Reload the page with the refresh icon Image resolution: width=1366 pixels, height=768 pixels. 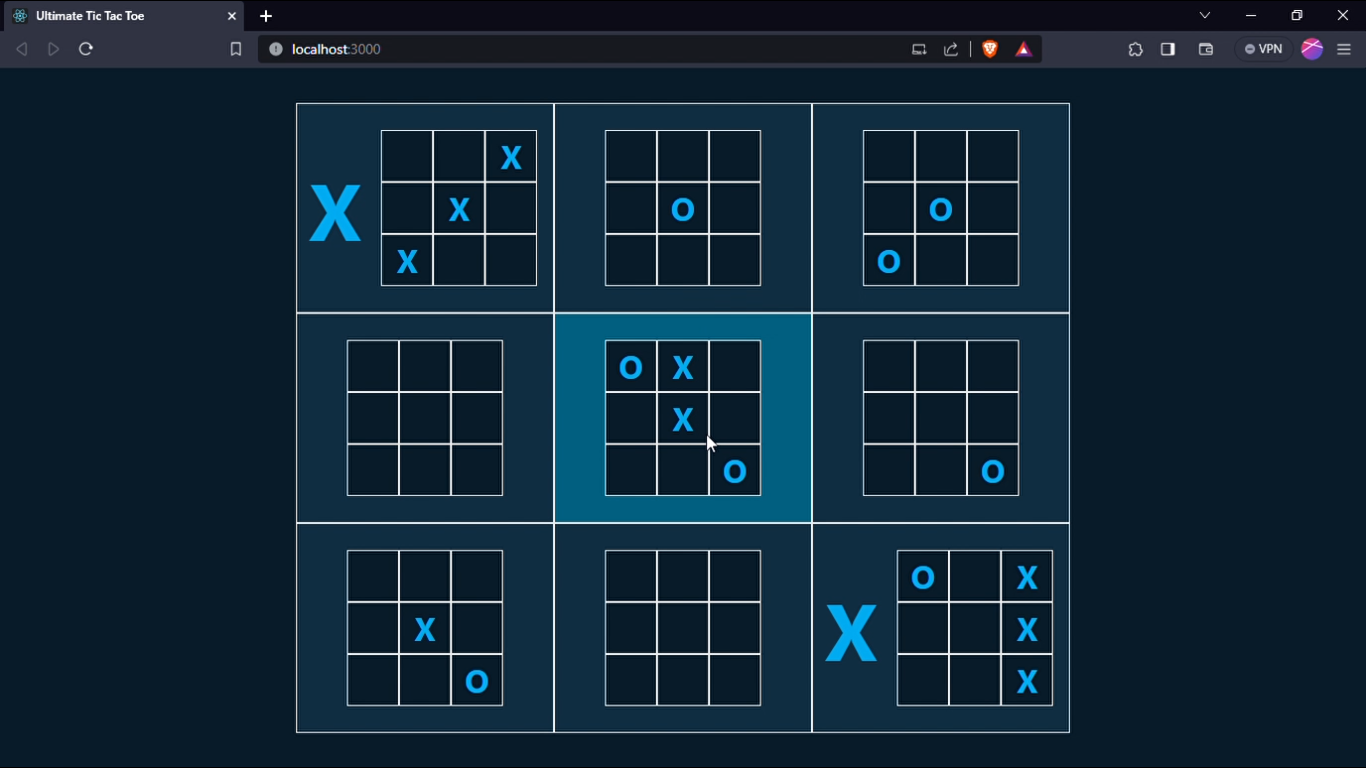(x=86, y=49)
